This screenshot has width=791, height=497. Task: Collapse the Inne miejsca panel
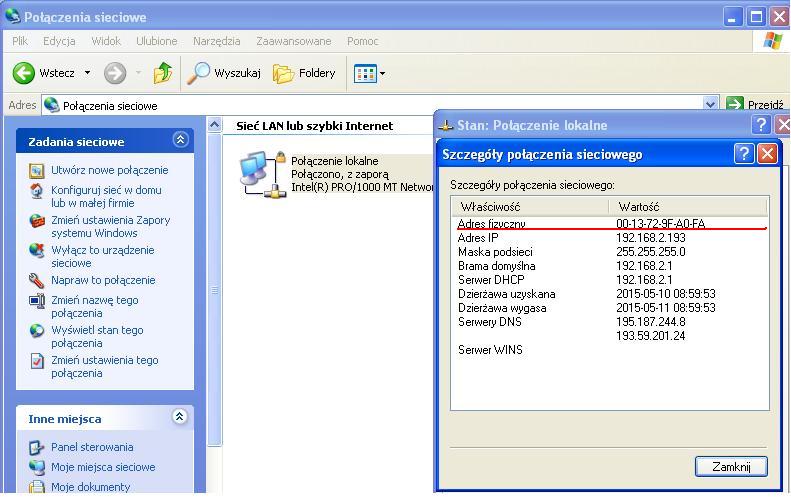[180, 417]
